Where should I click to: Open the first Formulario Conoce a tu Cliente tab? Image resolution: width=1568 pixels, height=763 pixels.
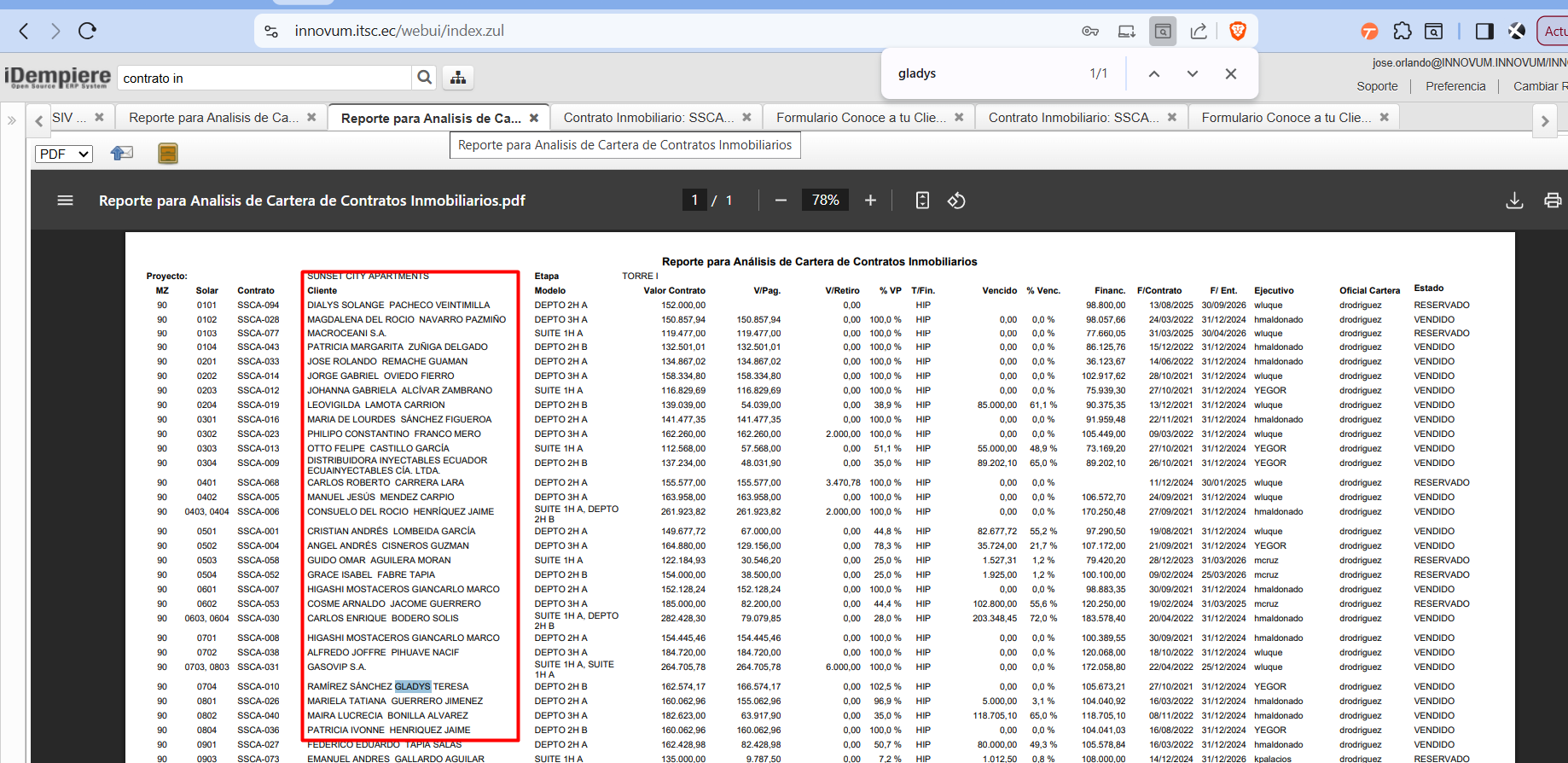860,118
